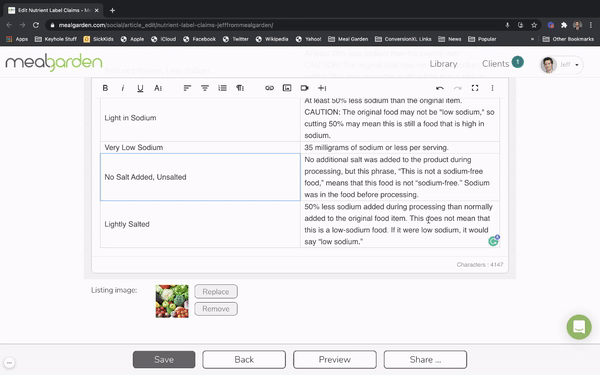Open the text alignment left icon
This screenshot has height=375, width=600.
(187, 88)
